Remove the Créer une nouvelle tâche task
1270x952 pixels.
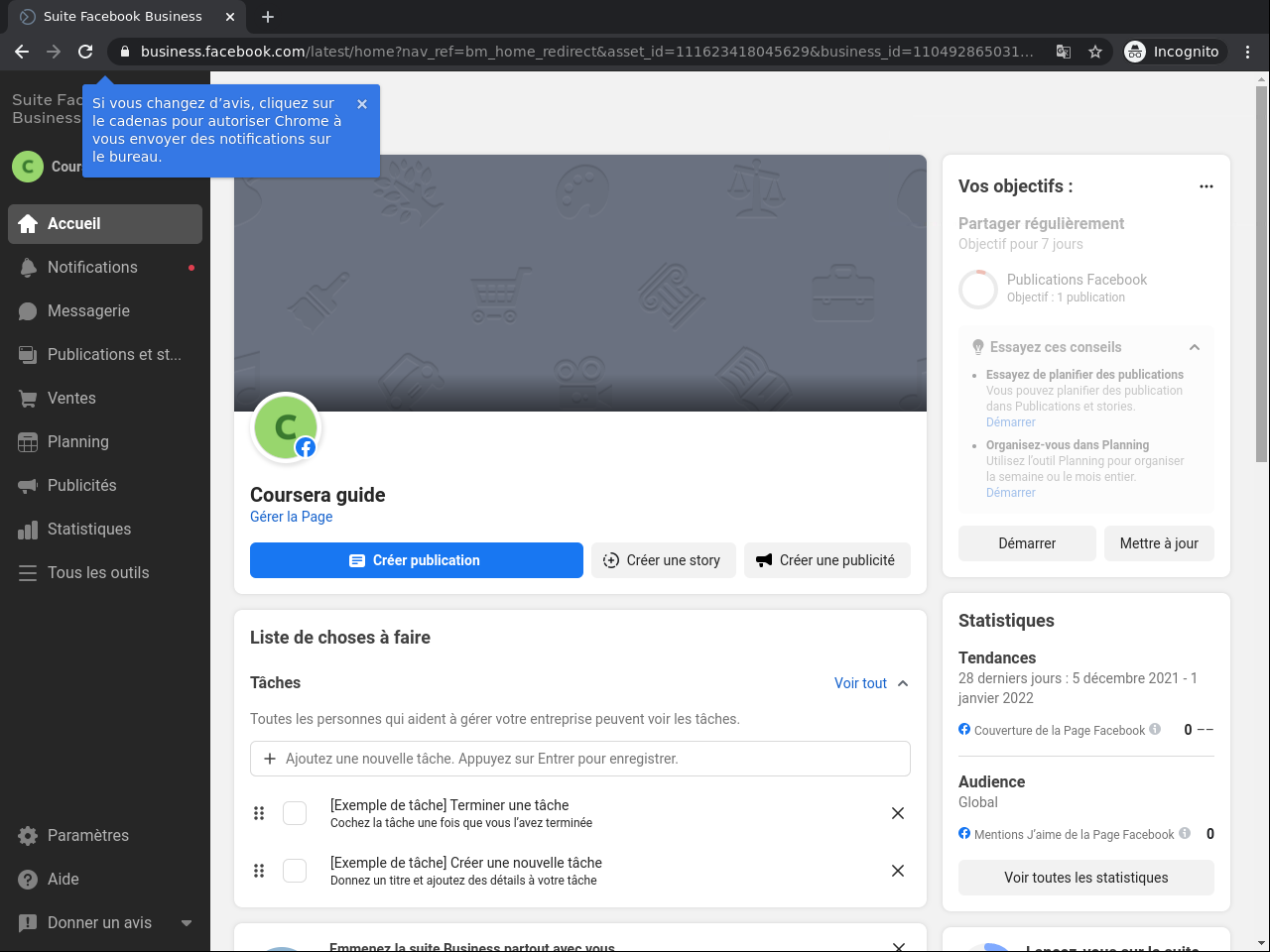(898, 871)
